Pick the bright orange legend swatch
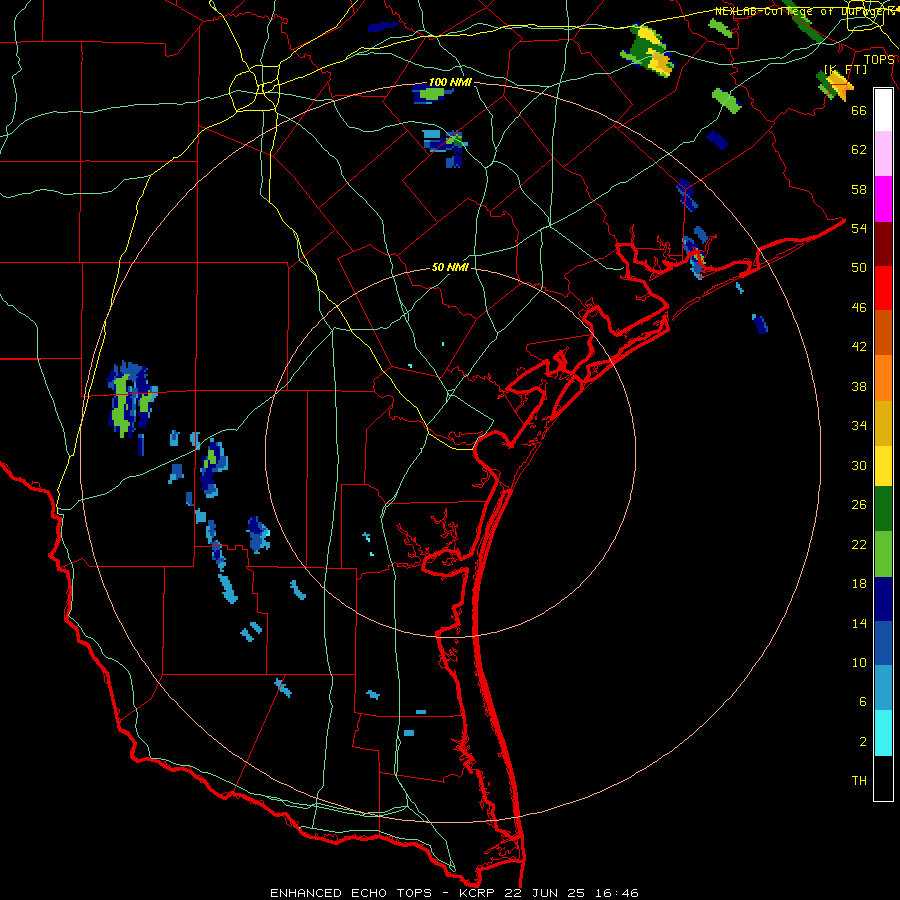Screen dimensions: 900x900 [883, 378]
